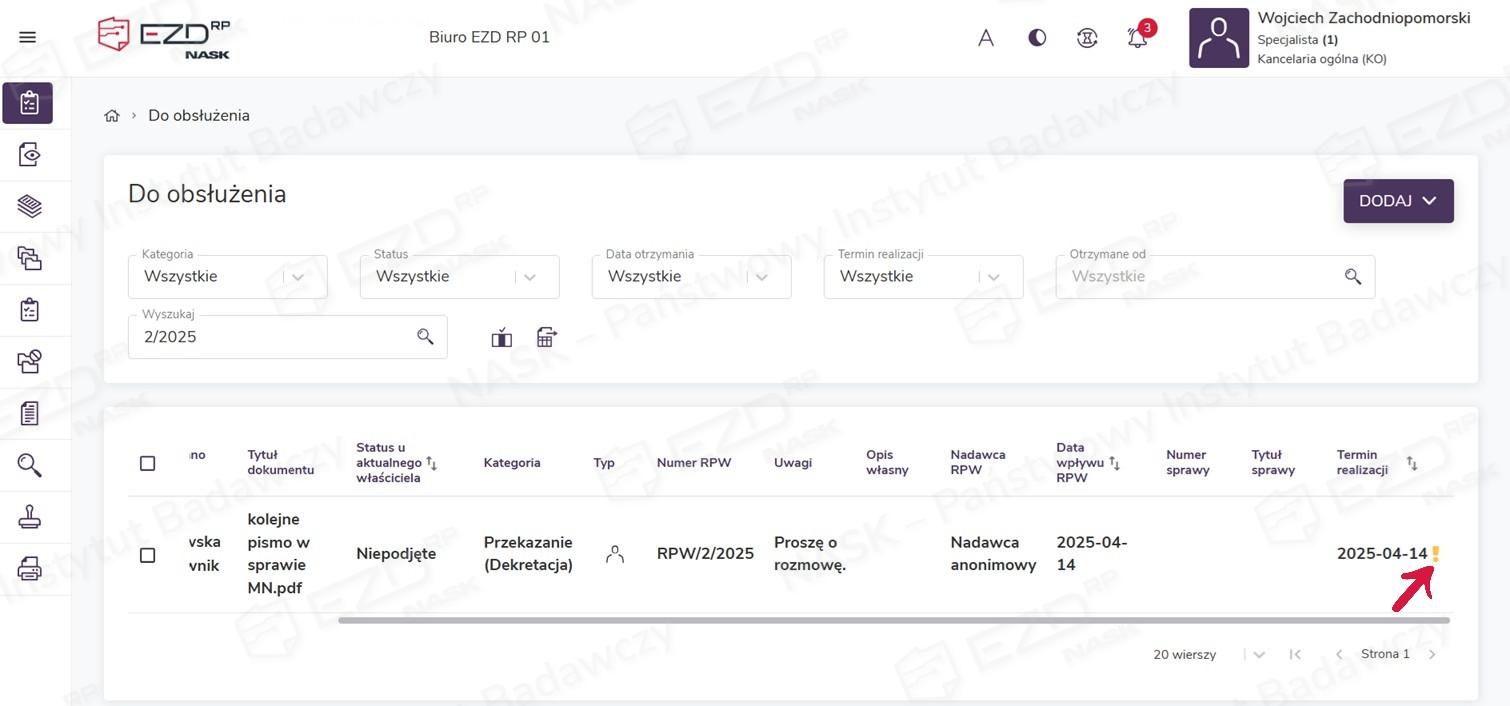Open the magnifier search sidebar icon
The image size is (1510, 706).
tap(30, 465)
